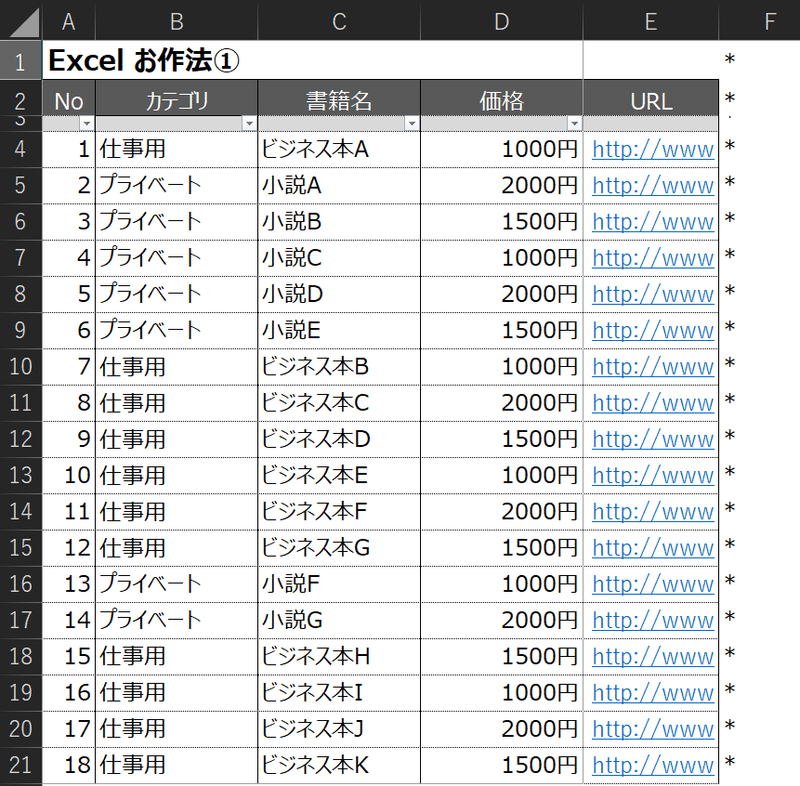Open the URL link for ビジネス本J
This screenshot has width=800, height=786.
pyautogui.click(x=653, y=729)
